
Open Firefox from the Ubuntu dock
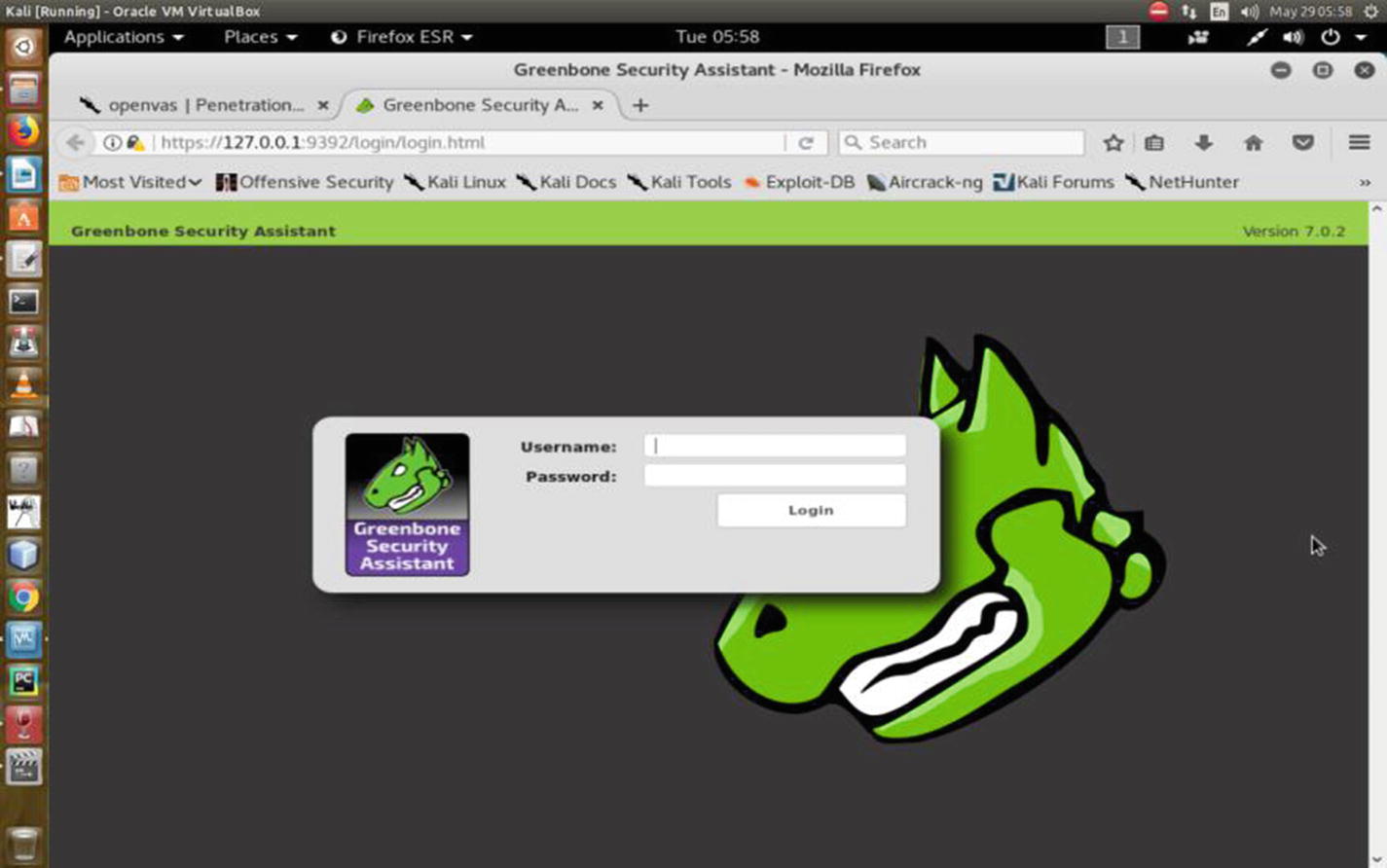tap(24, 130)
